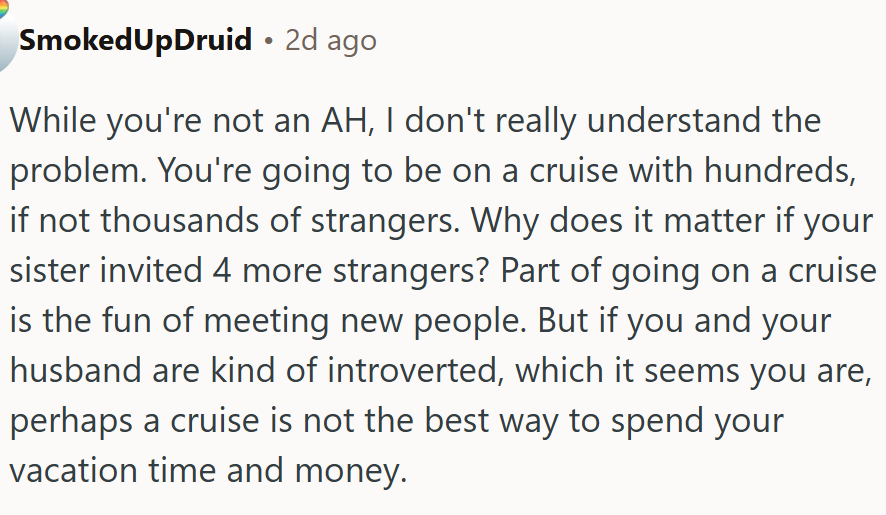The height and width of the screenshot is (515, 886).
Task: Click the word "introverted," in the comment
Action: click(x=405, y=370)
